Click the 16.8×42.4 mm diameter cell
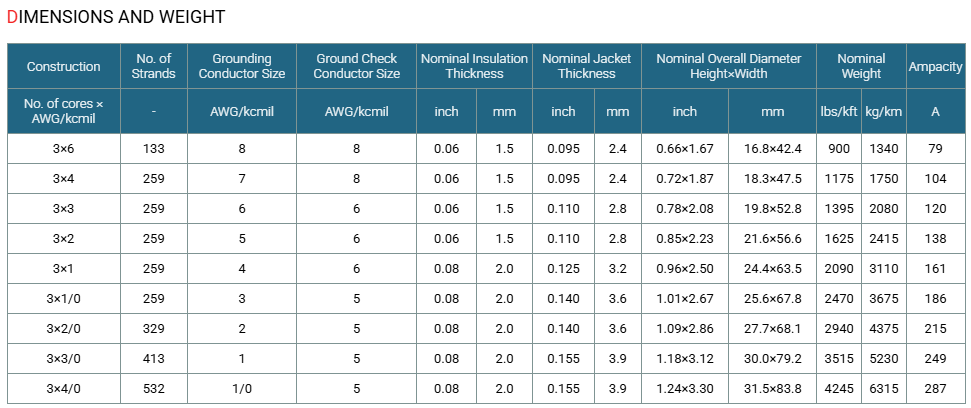Viewport: 971px width, 408px height. (772, 149)
